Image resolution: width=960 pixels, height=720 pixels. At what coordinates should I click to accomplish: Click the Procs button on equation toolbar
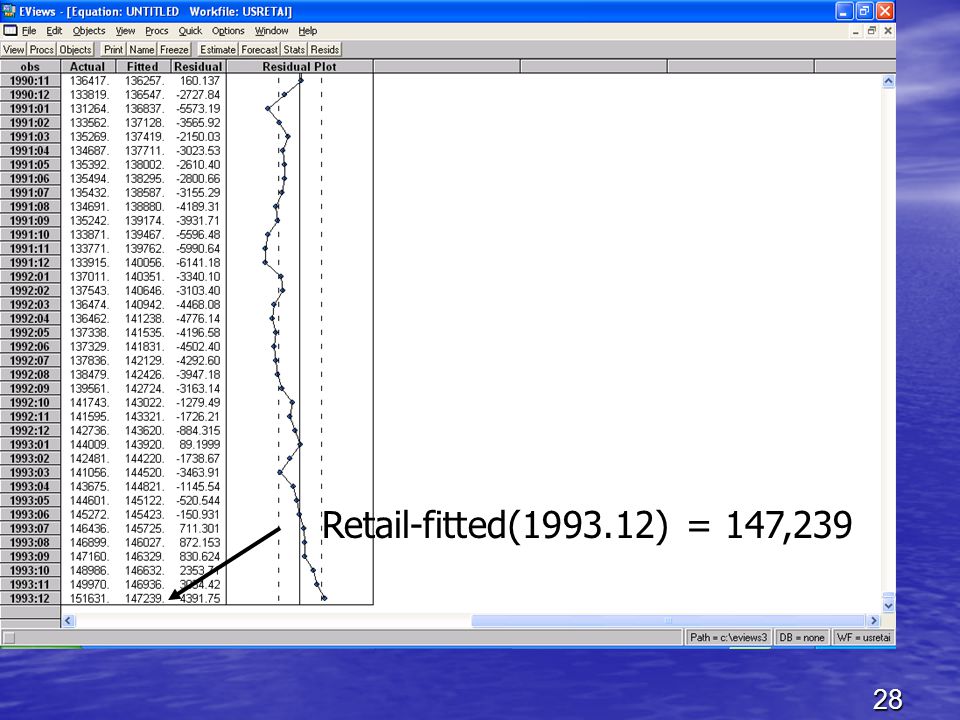(x=42, y=50)
